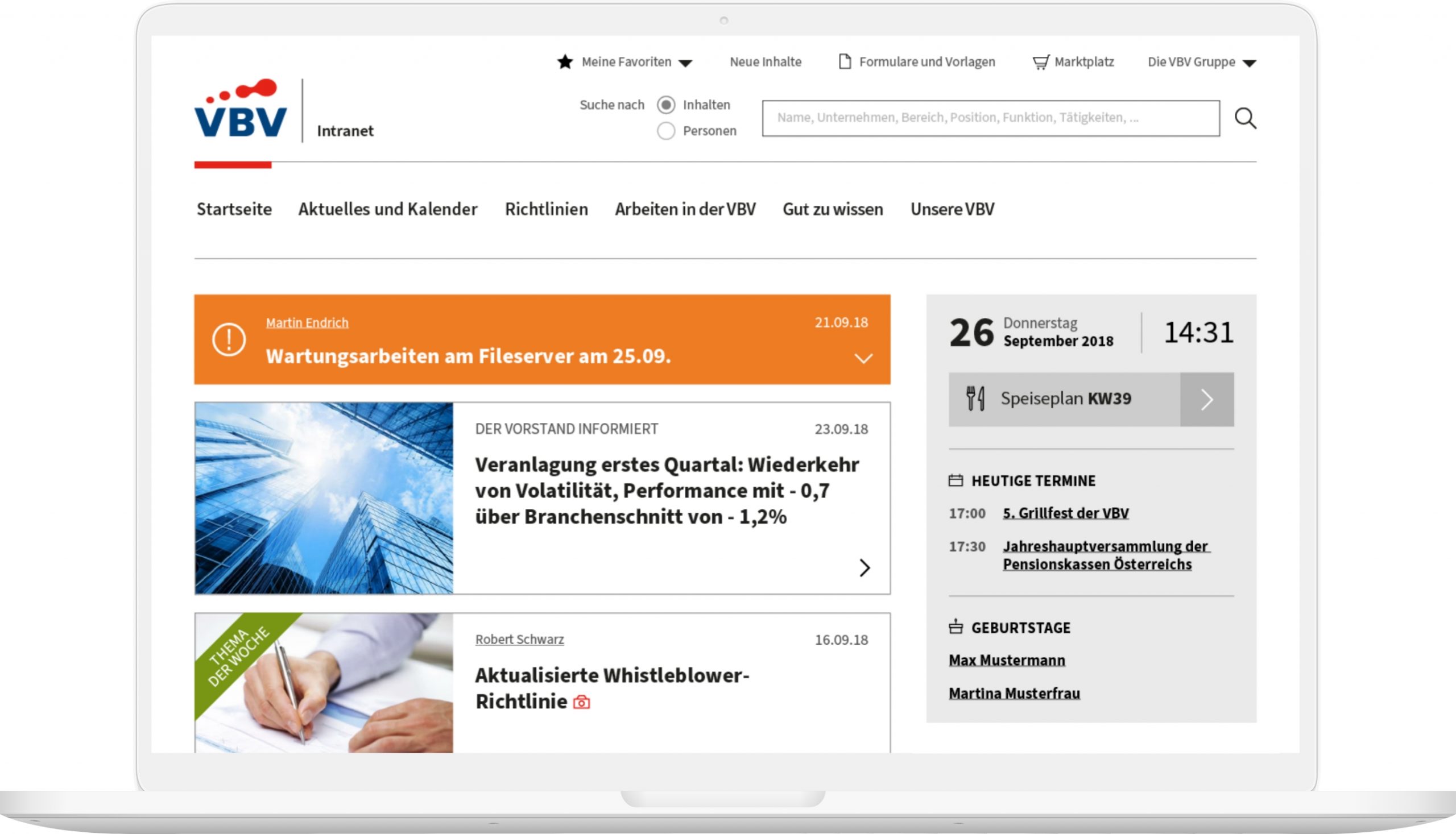This screenshot has width=1456, height=834.
Task: Click the DER VORSTAND INFORMIERT category label
Action: [x=566, y=429]
